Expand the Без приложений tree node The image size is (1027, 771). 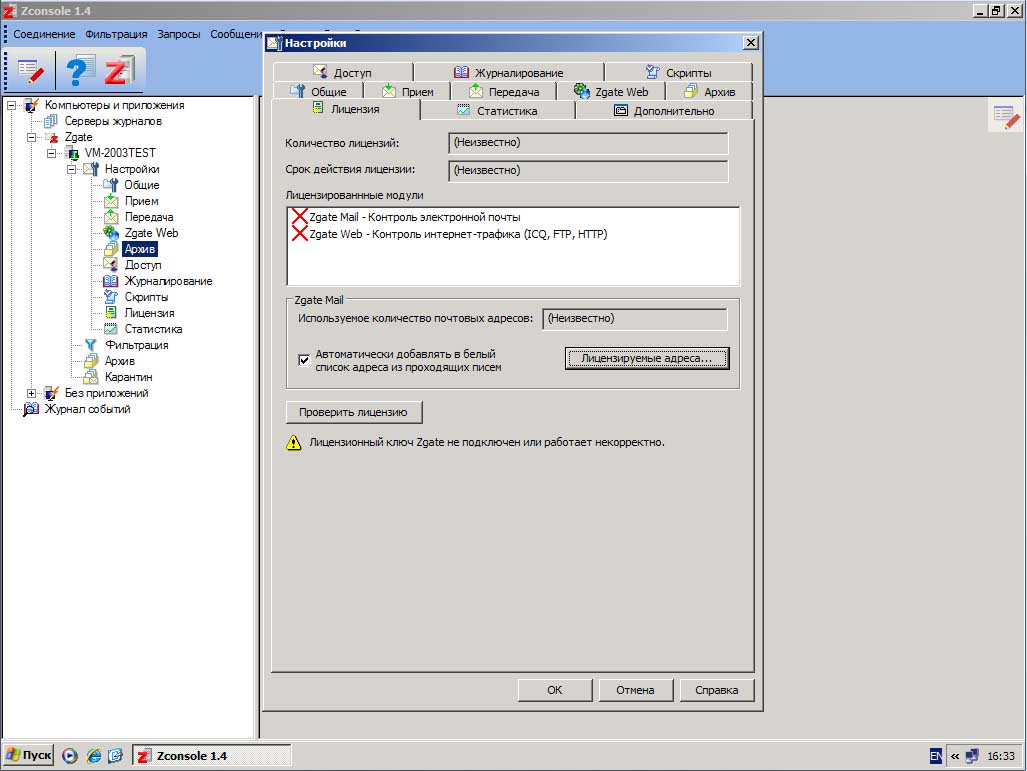[x=31, y=393]
